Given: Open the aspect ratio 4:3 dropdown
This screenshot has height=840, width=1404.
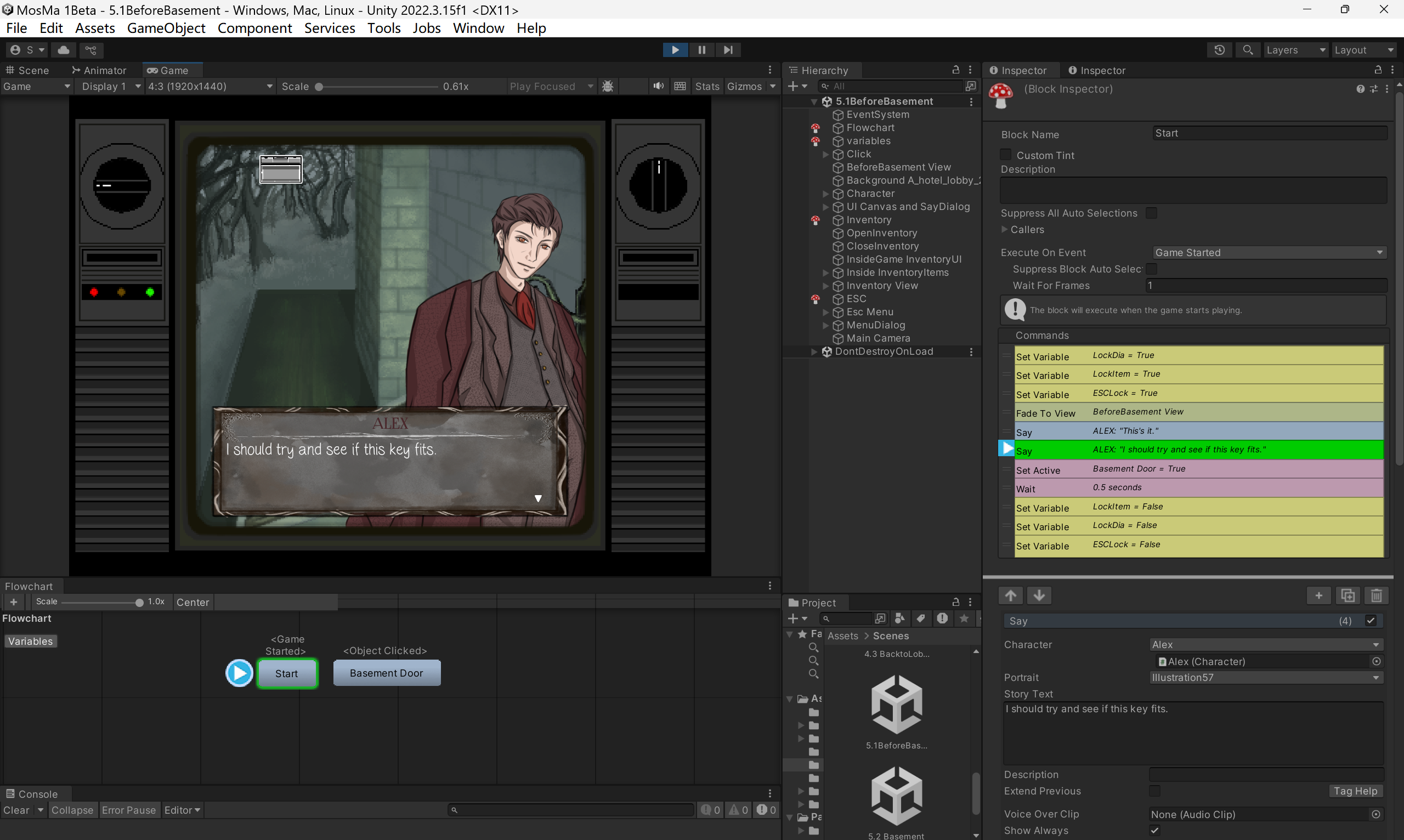Looking at the screenshot, I should (x=210, y=86).
